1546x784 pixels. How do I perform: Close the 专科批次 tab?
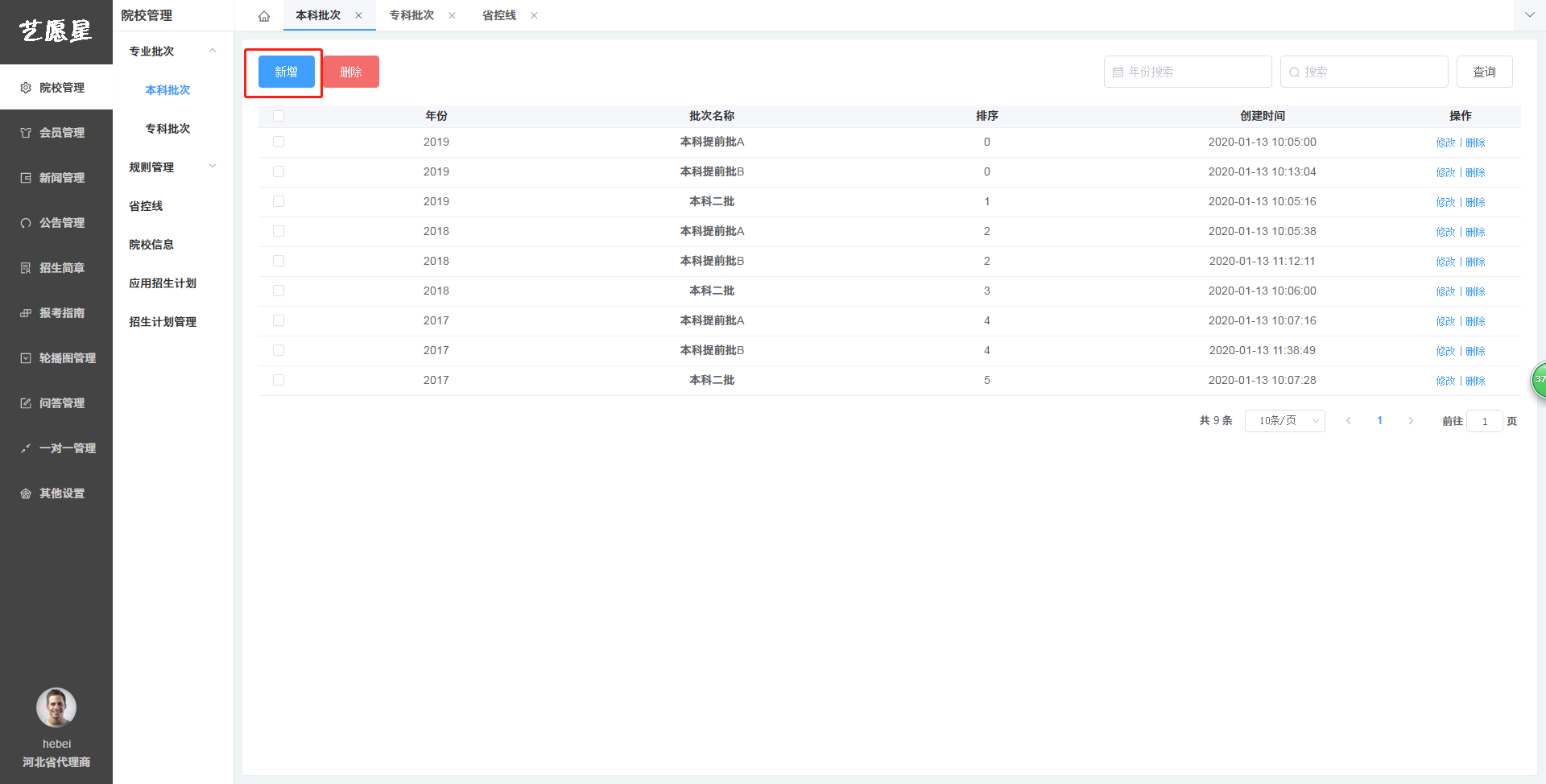pyautogui.click(x=452, y=15)
